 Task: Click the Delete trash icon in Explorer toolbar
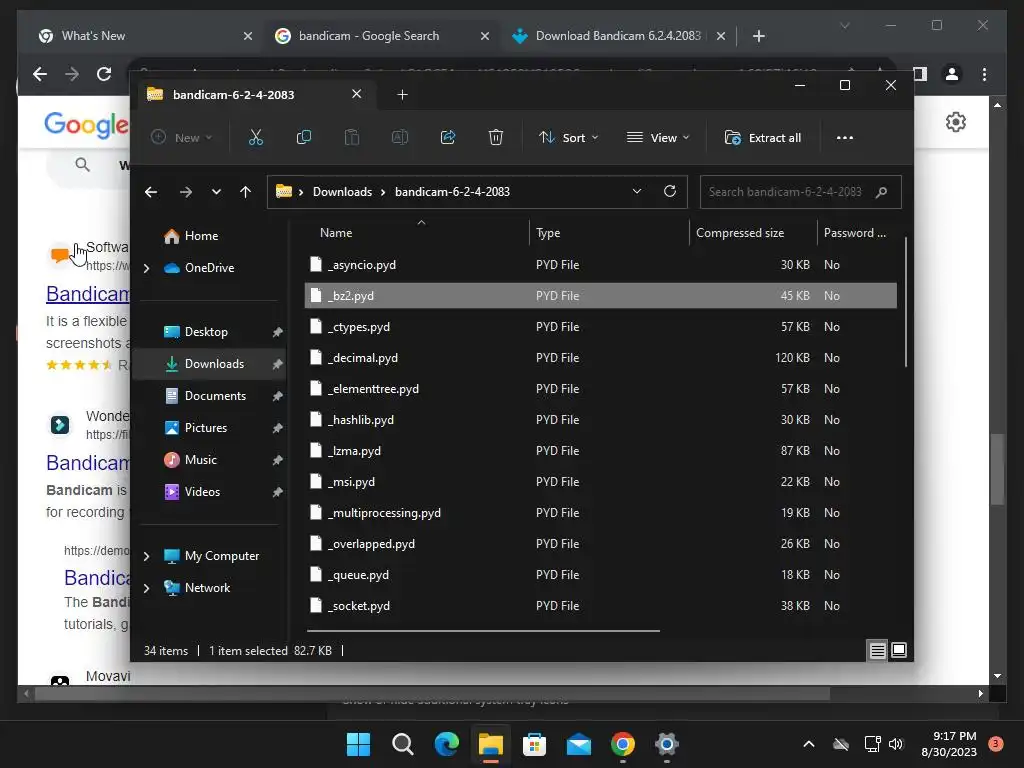point(496,138)
